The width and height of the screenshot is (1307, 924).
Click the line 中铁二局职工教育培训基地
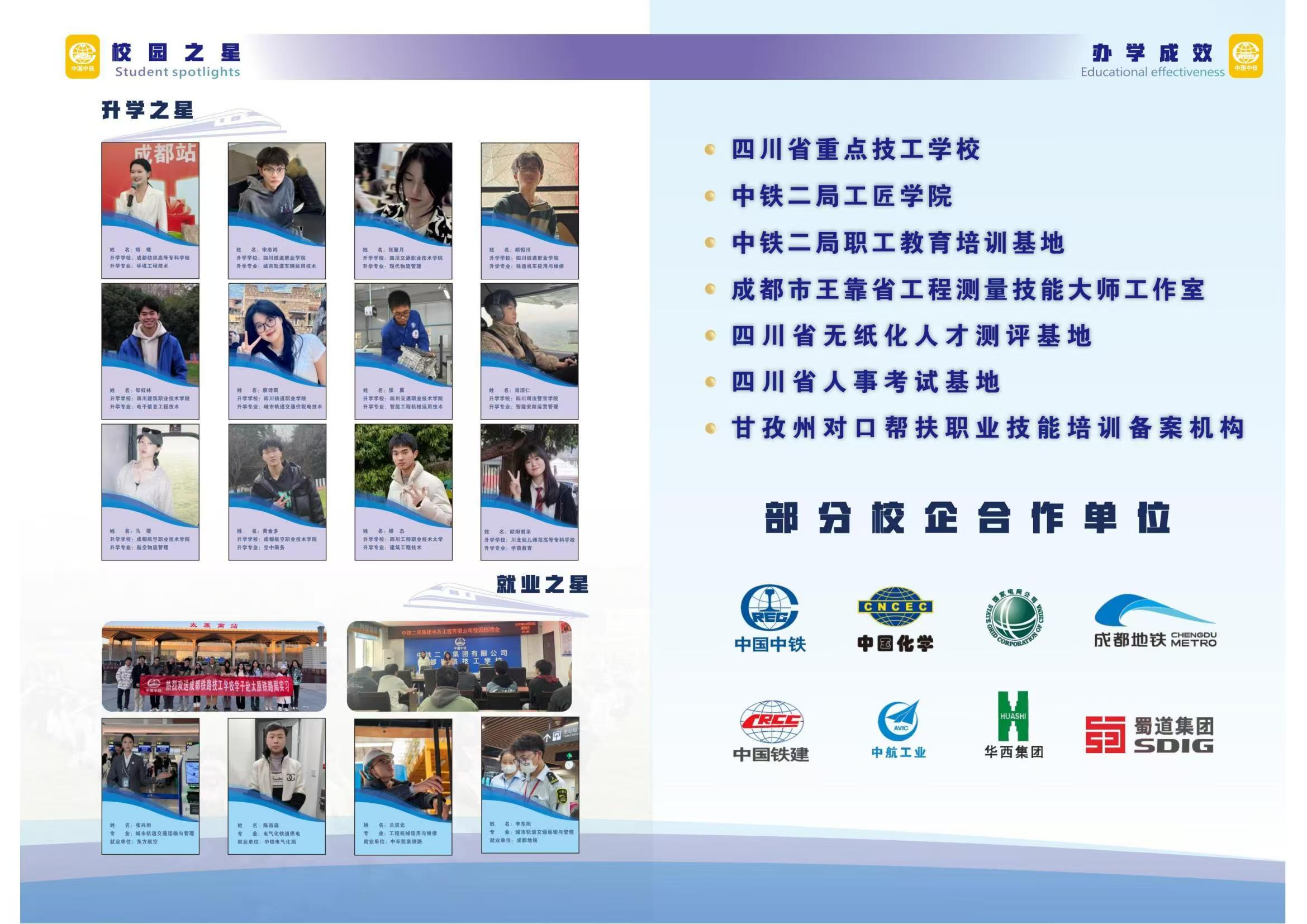(898, 243)
